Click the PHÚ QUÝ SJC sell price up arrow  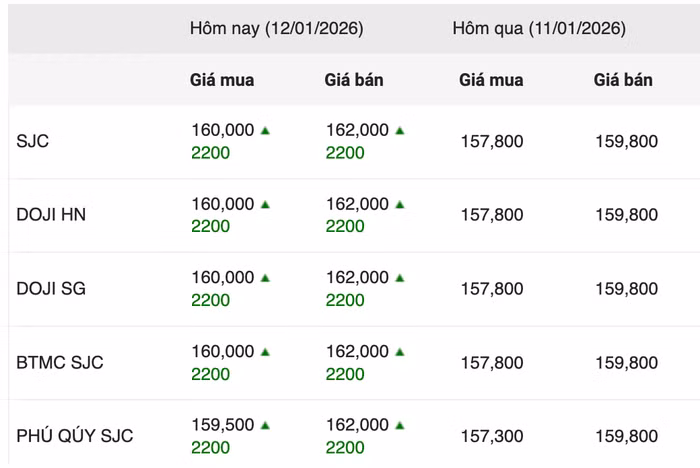[400, 425]
